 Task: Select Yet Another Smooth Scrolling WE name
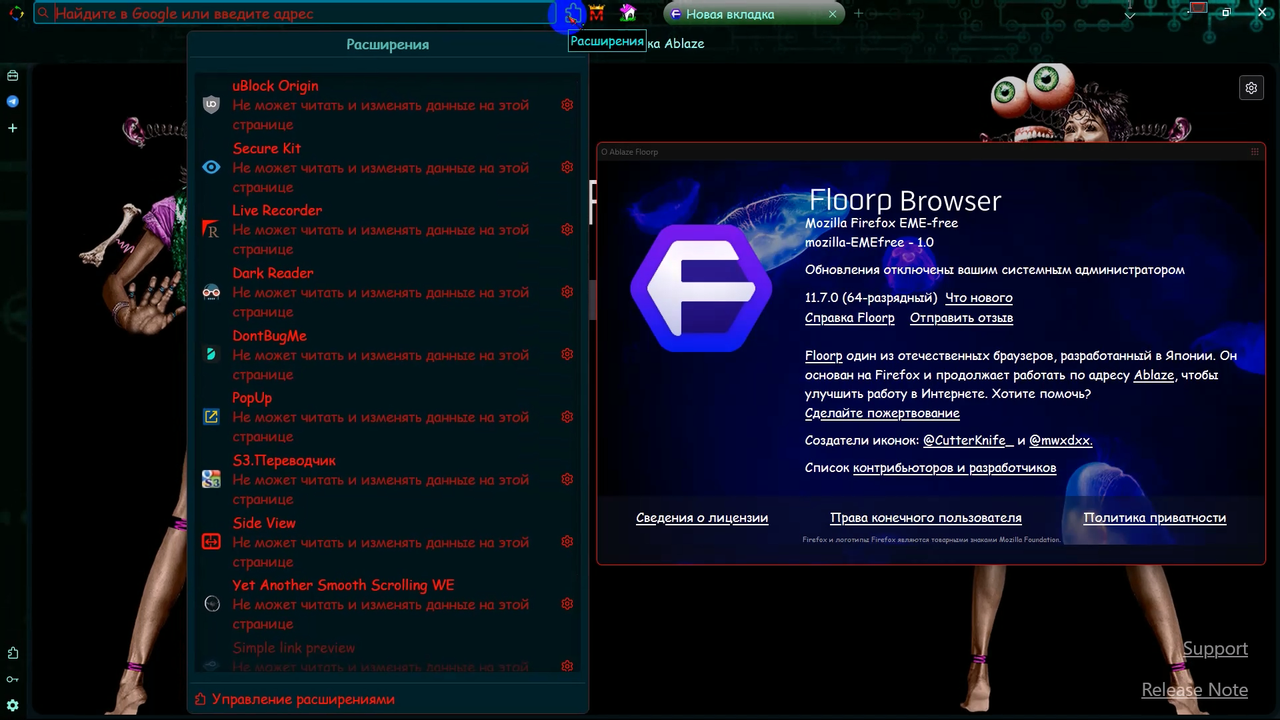[343, 585]
